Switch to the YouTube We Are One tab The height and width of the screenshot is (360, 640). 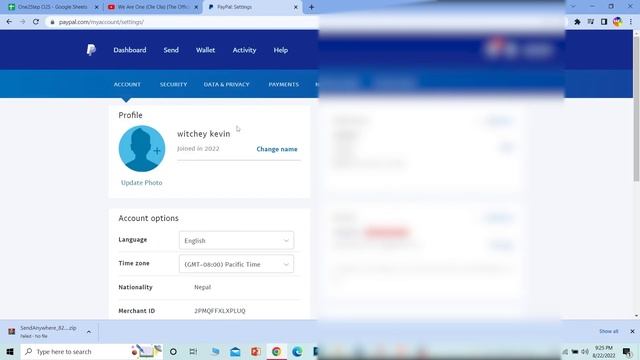[152, 7]
